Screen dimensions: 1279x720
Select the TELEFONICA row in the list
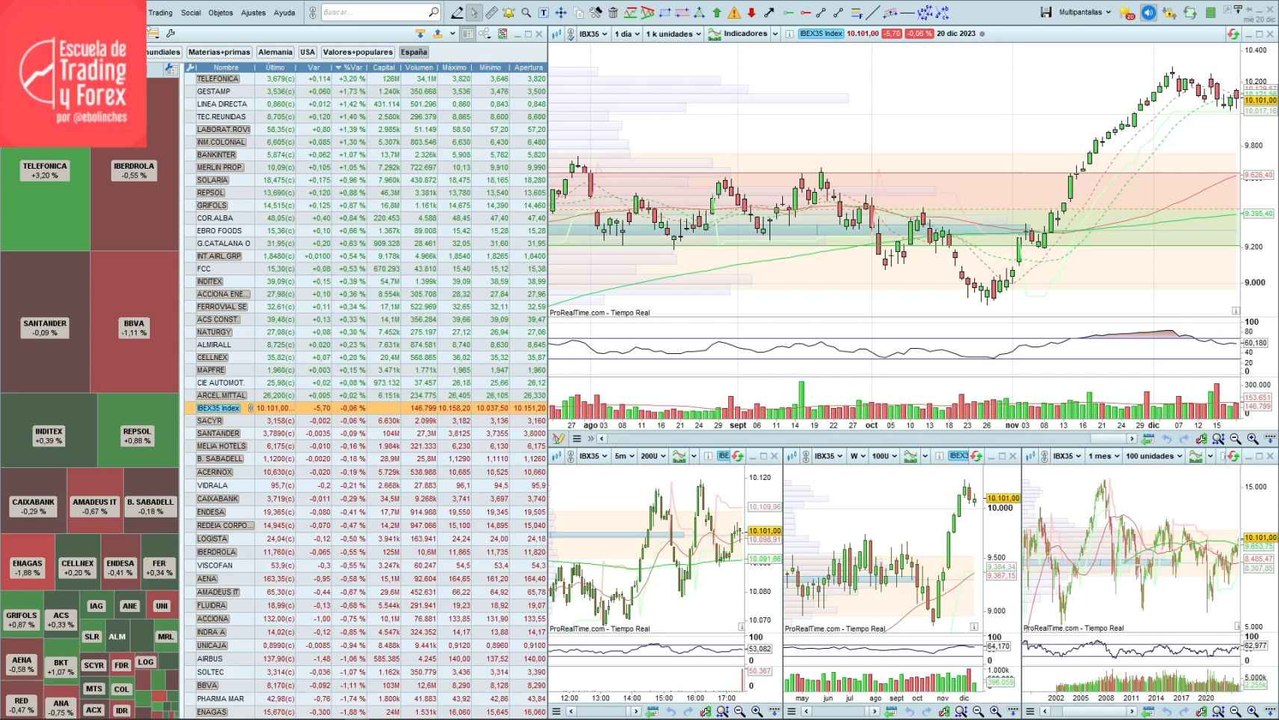tap(365, 78)
